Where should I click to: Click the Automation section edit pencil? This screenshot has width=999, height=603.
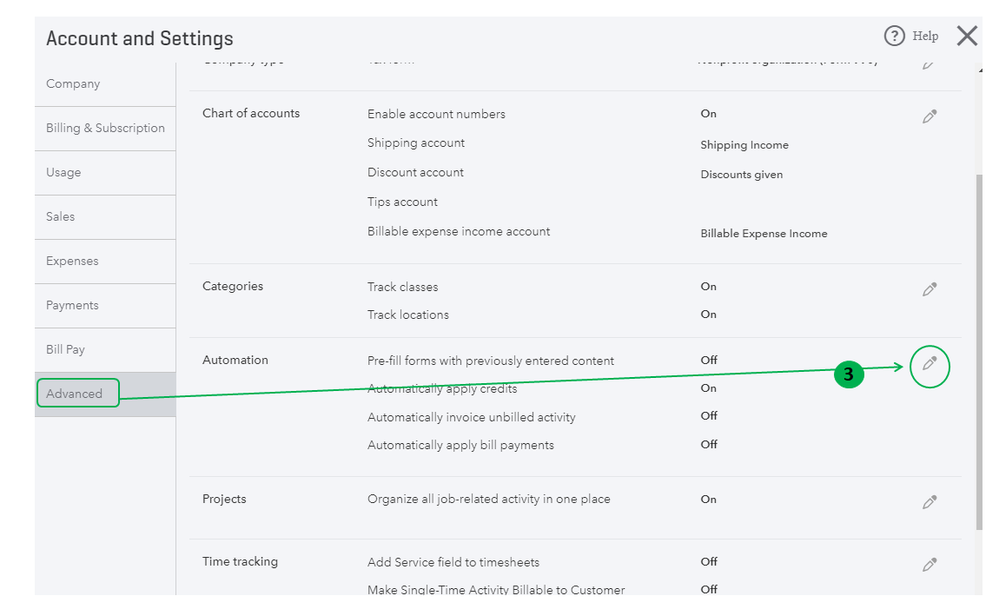[x=930, y=365]
